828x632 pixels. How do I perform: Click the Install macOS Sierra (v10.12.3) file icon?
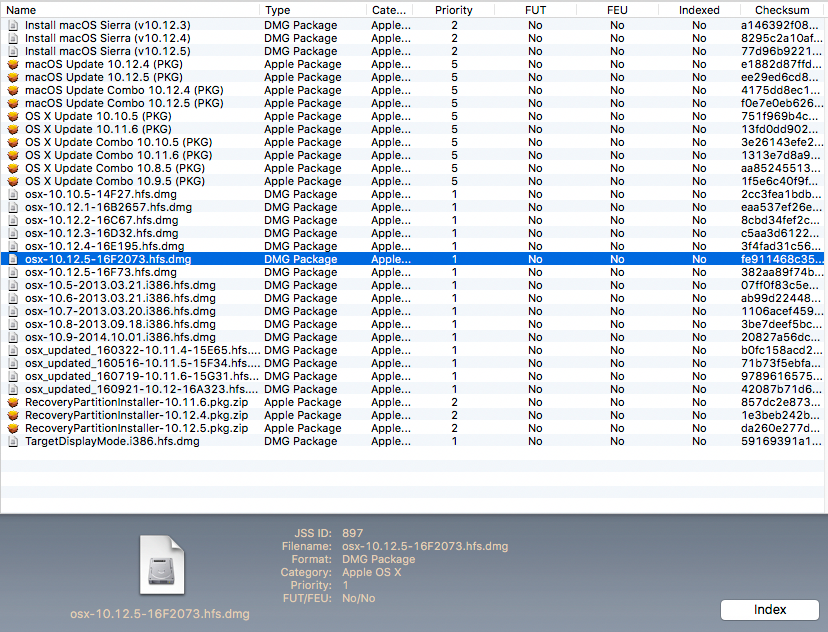click(13, 25)
